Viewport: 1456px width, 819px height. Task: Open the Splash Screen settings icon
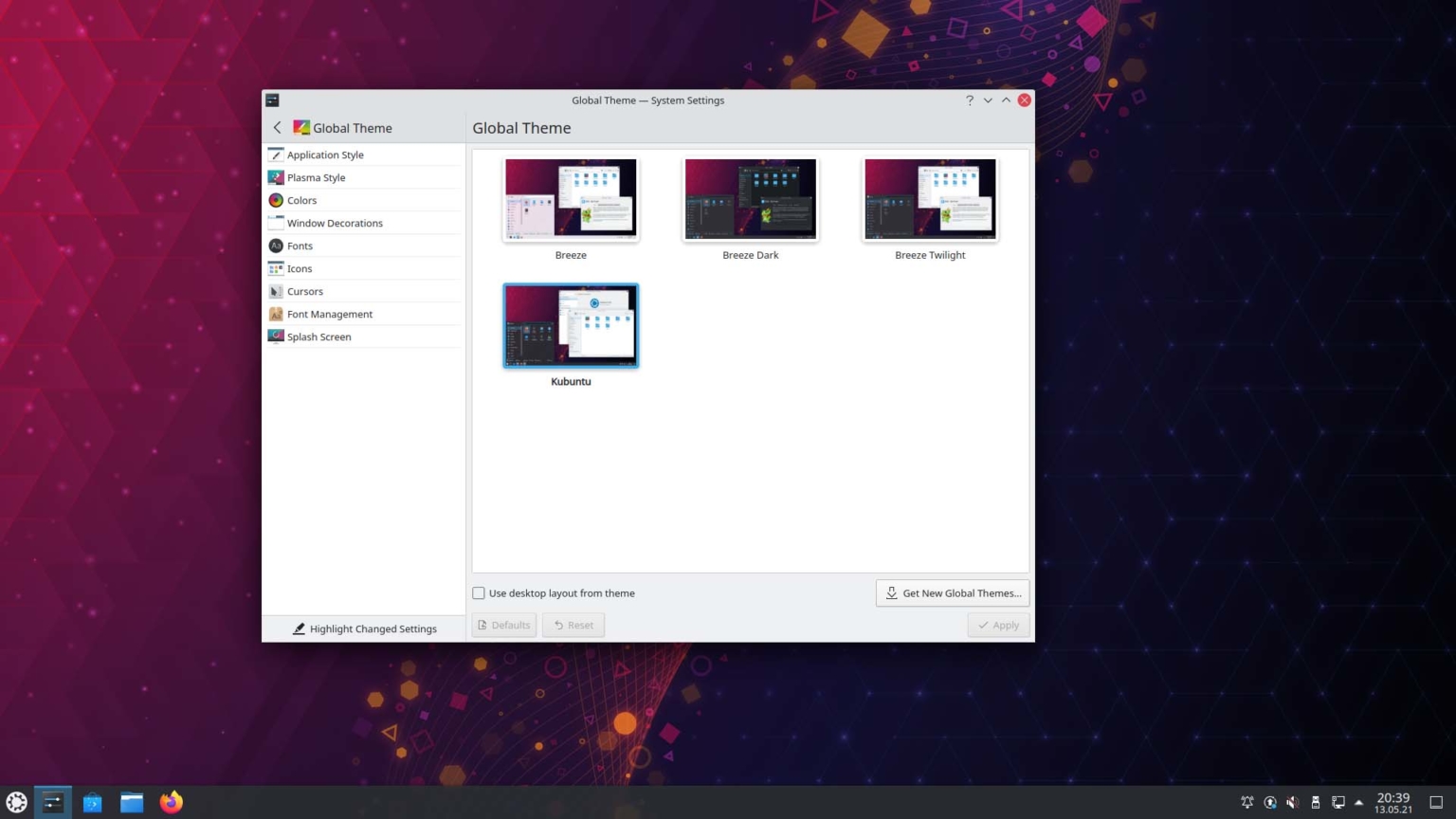[x=276, y=337]
